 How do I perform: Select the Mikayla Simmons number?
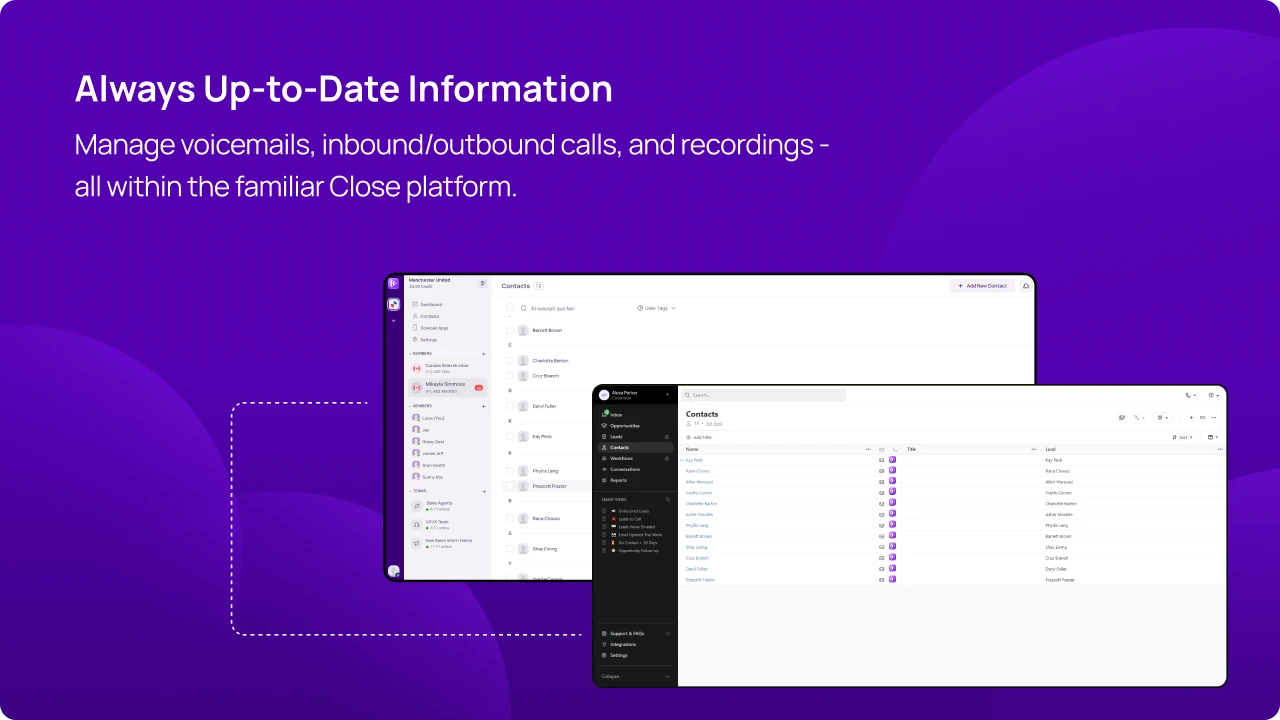point(447,387)
